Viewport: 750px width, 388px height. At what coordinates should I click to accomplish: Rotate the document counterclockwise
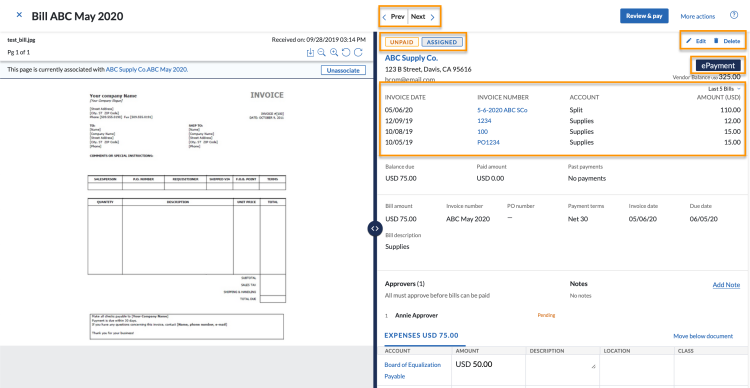click(x=346, y=53)
